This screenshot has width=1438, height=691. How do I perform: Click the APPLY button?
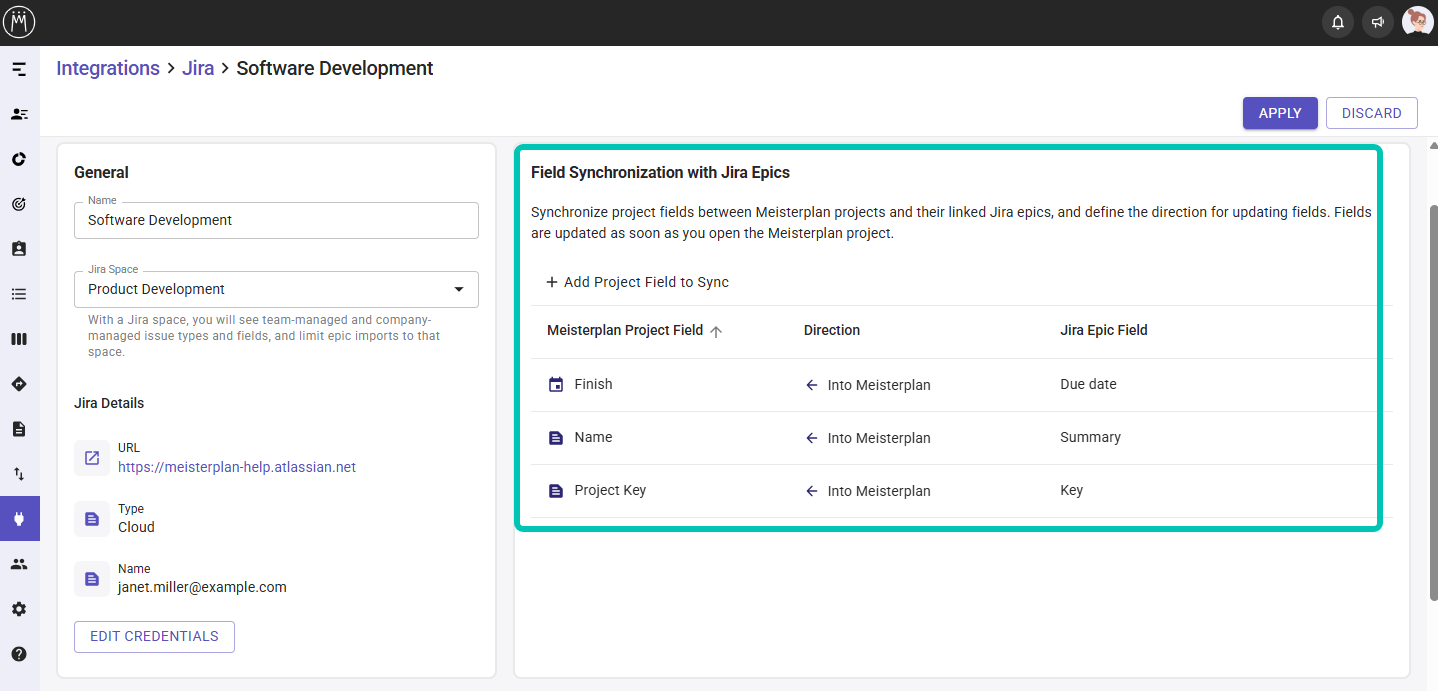1280,113
